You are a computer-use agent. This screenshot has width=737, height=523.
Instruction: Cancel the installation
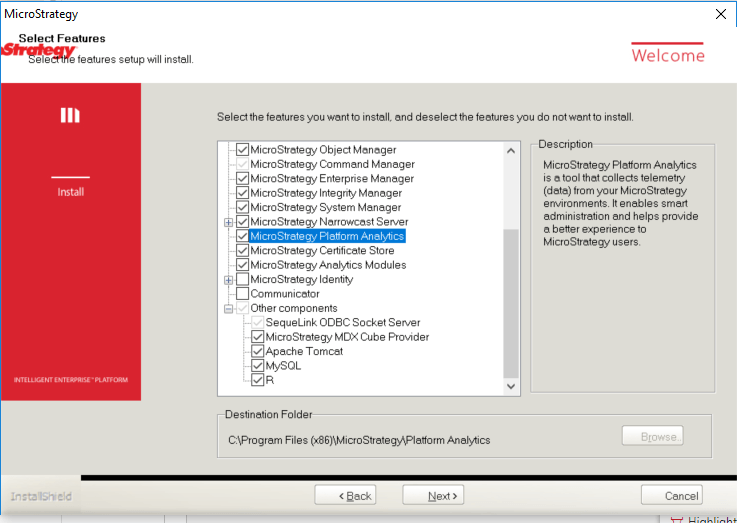click(x=671, y=496)
